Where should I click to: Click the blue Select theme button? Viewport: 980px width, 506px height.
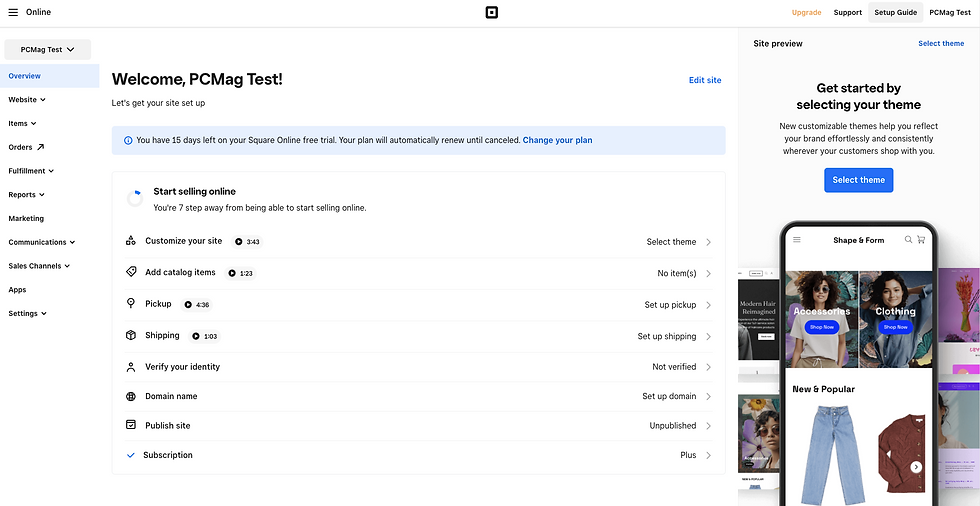pyautogui.click(x=859, y=180)
